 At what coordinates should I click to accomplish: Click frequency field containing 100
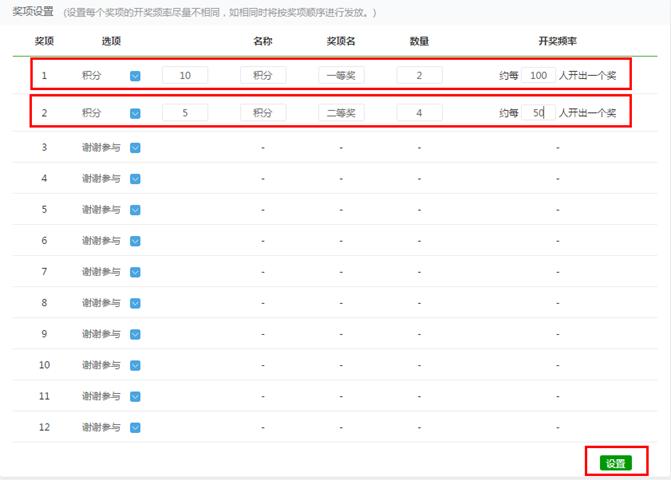(x=538, y=76)
